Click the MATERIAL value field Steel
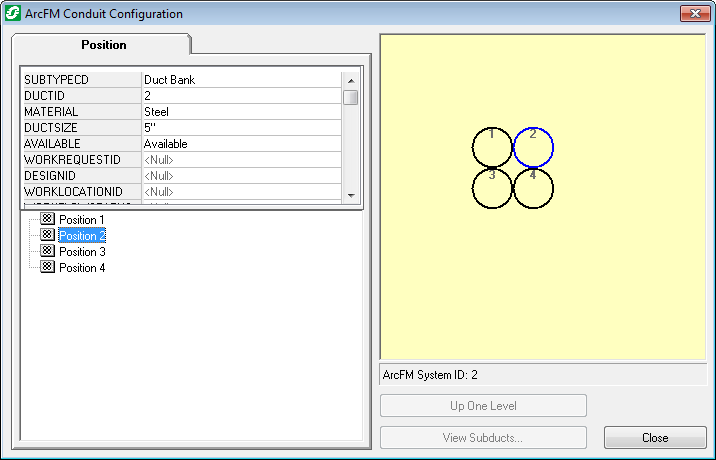Screen dimensions: 716x460 240,112
